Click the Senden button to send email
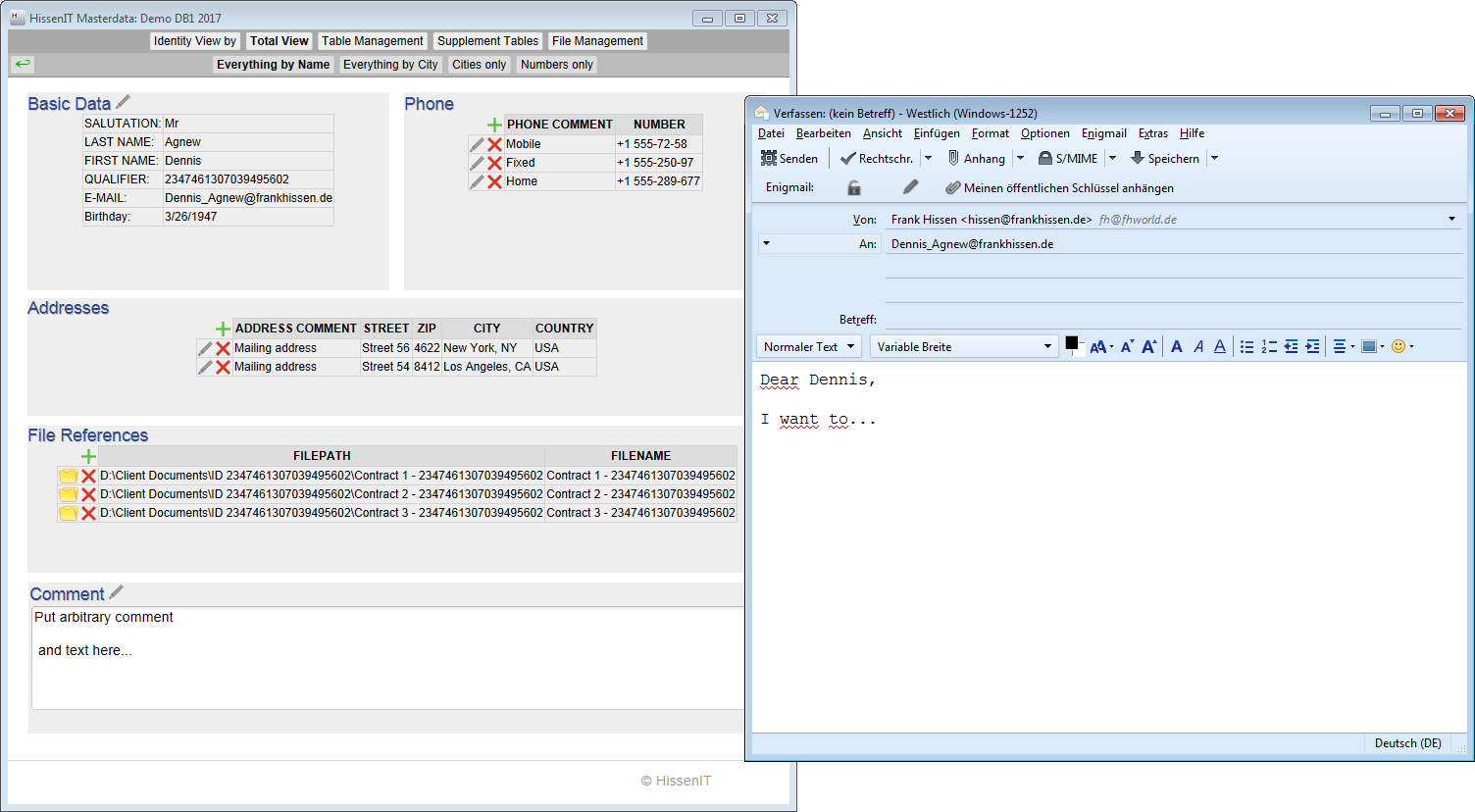This screenshot has width=1475, height=812. coord(789,158)
